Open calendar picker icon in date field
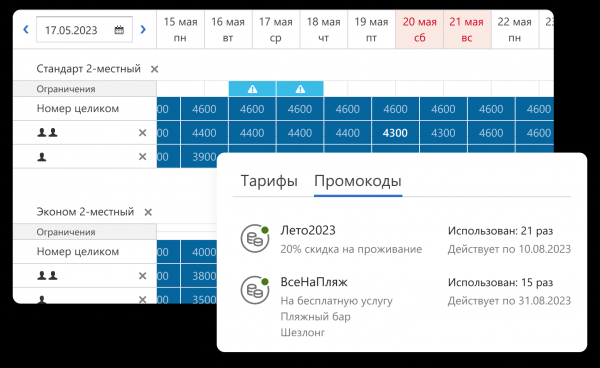This screenshot has width=600, height=368. (119, 30)
